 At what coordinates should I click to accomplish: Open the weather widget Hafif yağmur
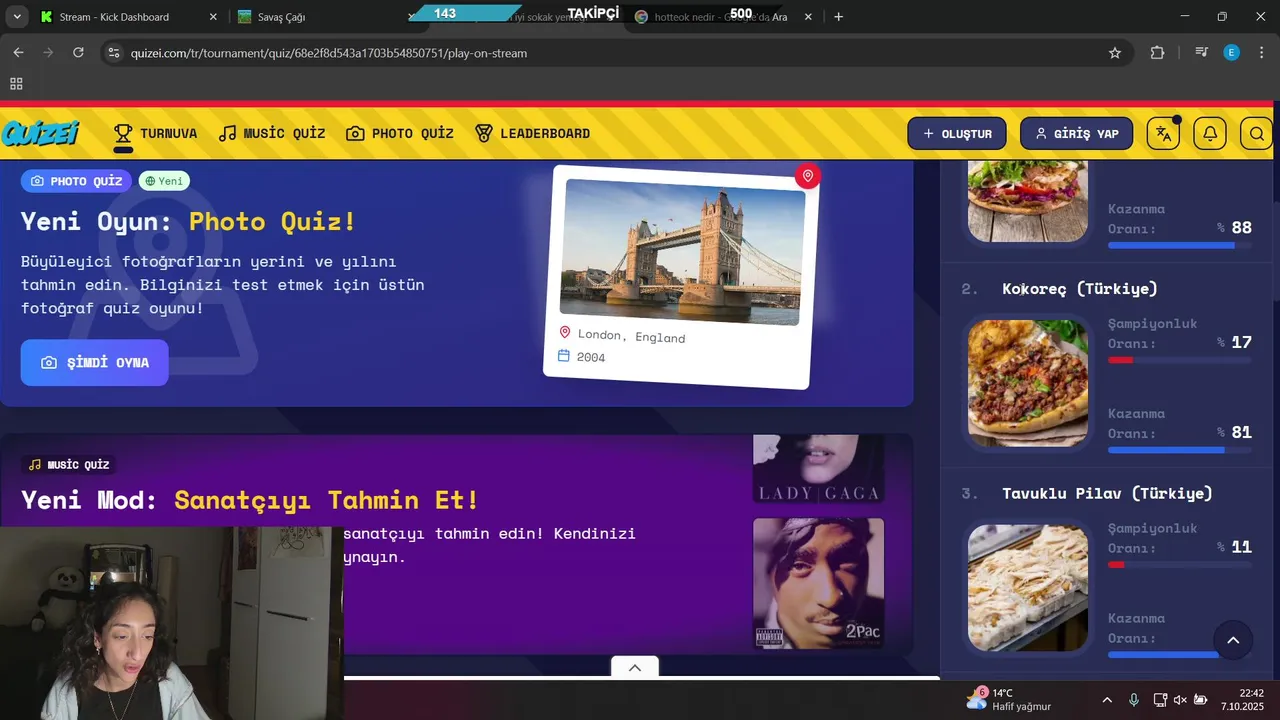click(1009, 699)
